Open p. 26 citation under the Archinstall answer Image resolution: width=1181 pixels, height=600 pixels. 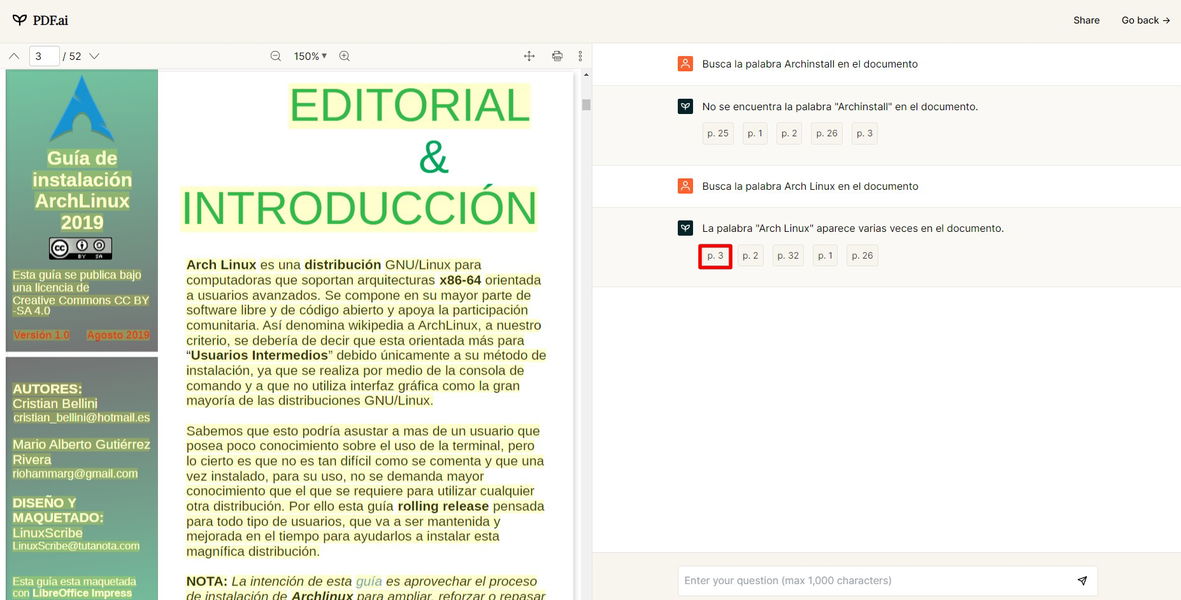(x=827, y=133)
